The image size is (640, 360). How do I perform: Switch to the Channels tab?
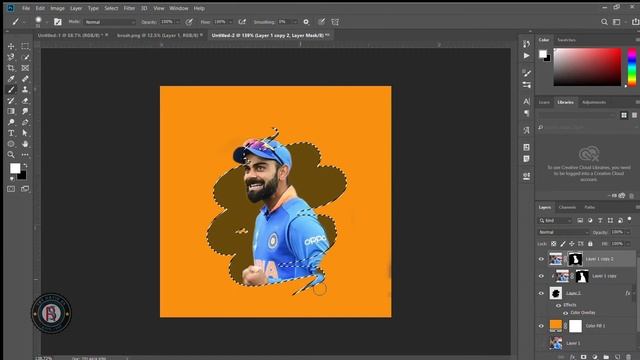click(x=567, y=207)
